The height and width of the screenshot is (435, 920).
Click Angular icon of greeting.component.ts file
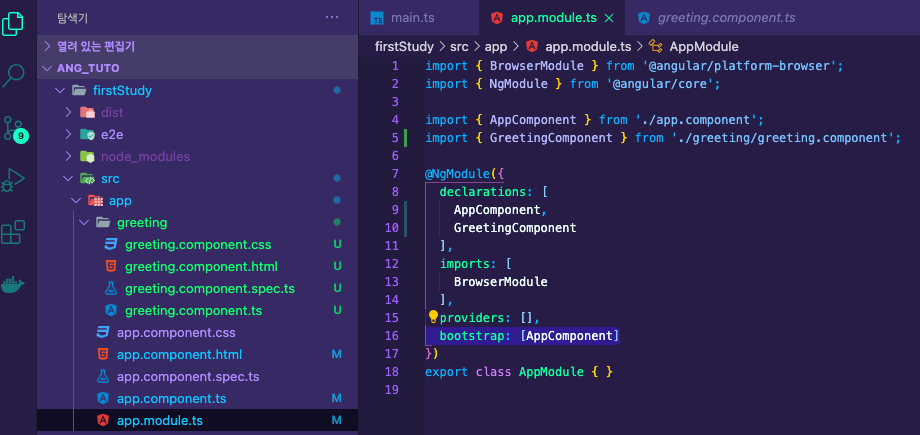[110, 310]
